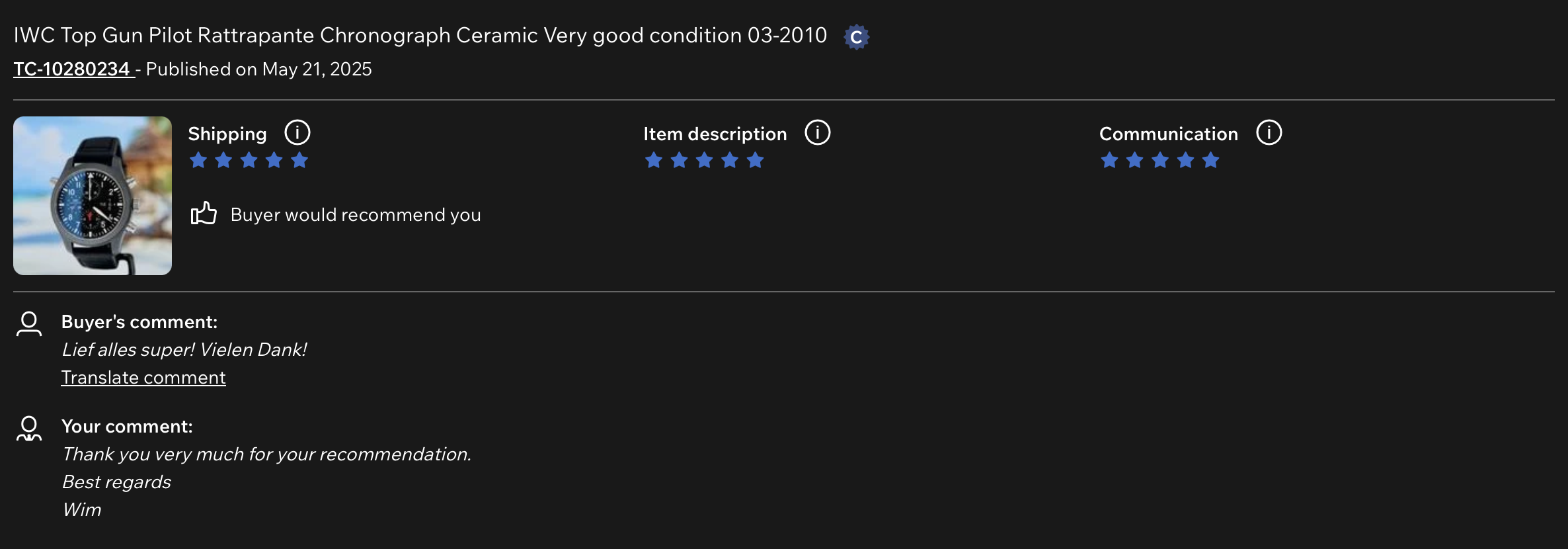Viewport: 1568px width, 549px height.
Task: Click the last star under Communication
Action: click(x=1210, y=160)
